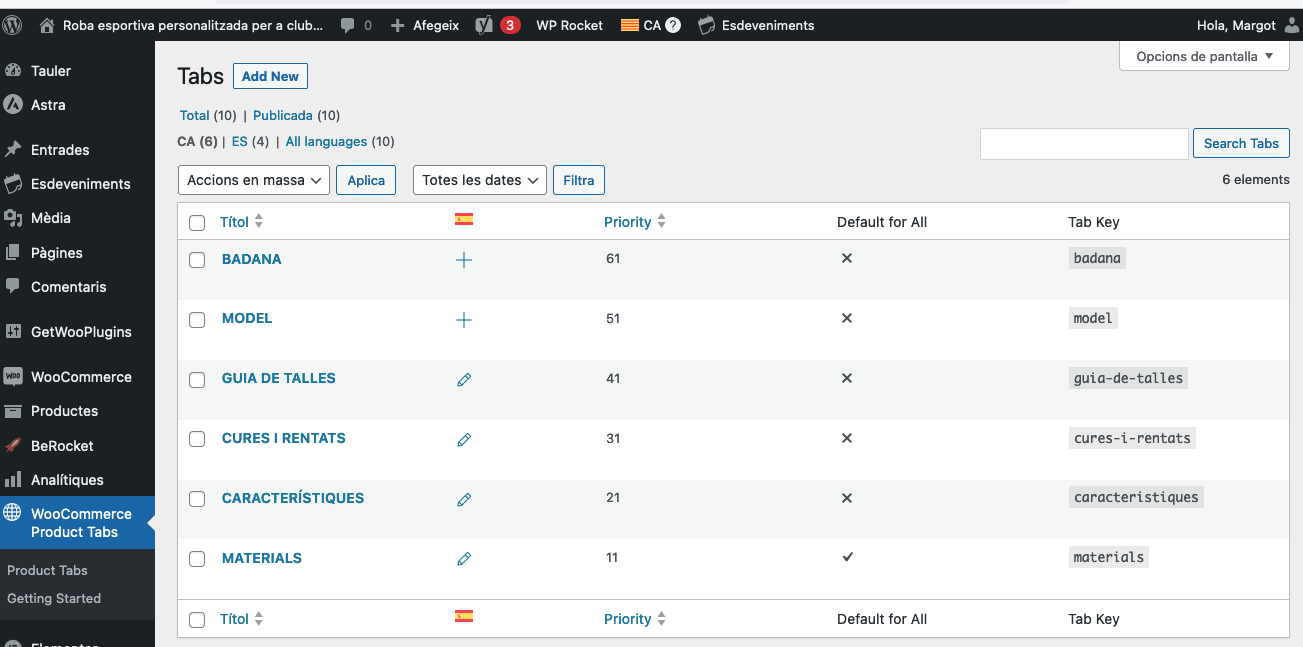Click the Aplica button

click(366, 180)
